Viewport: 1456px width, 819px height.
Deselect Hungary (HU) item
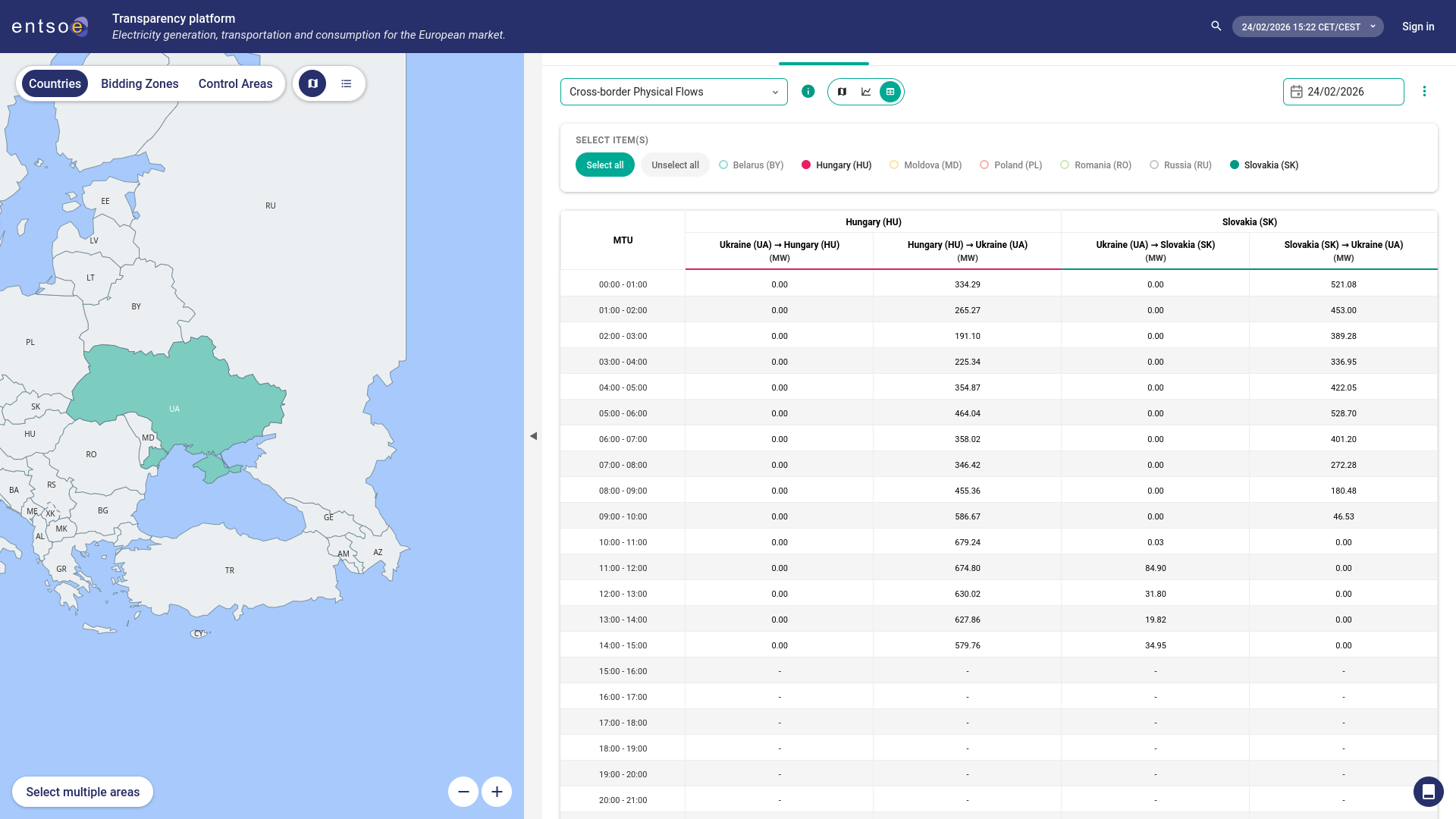tap(836, 165)
